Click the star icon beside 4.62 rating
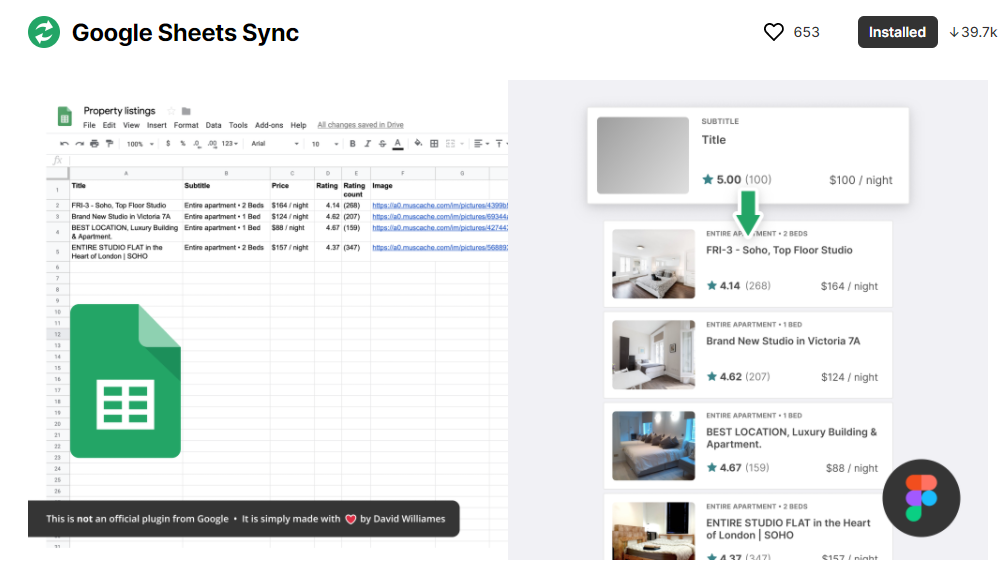Screen dimensions: 1005x584 [x=711, y=376]
